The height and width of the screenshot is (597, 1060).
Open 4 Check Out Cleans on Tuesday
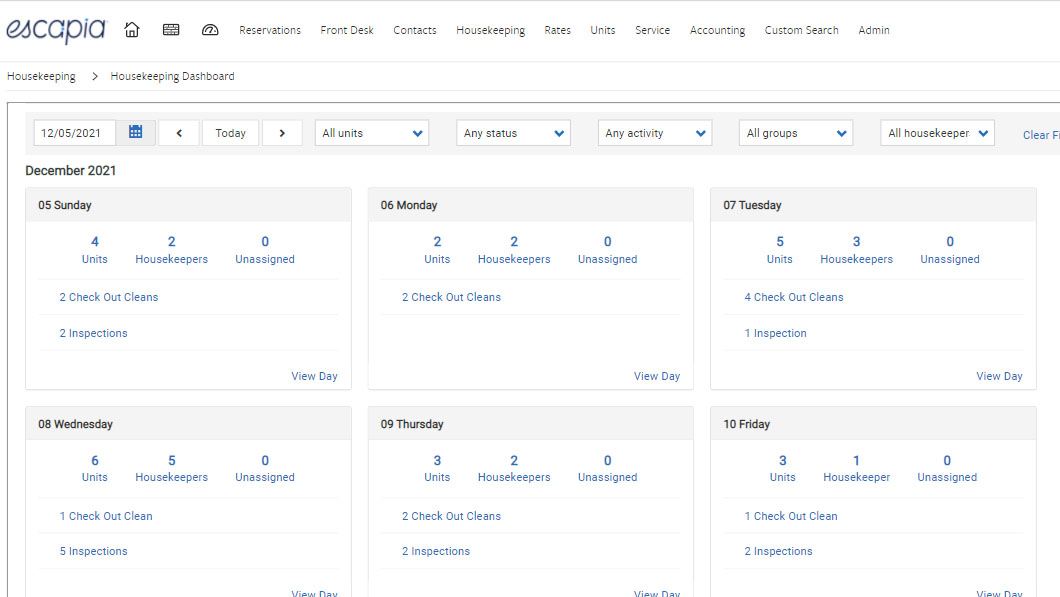794,297
